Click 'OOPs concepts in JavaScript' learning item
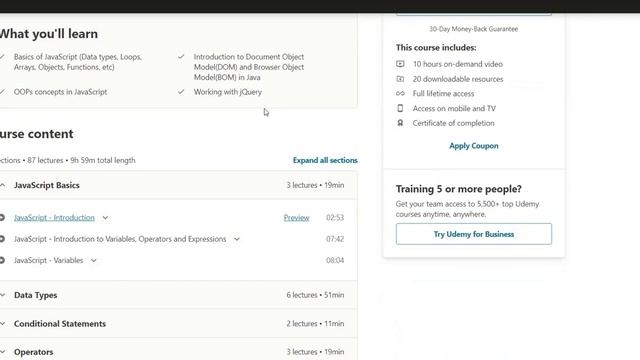 coord(60,92)
